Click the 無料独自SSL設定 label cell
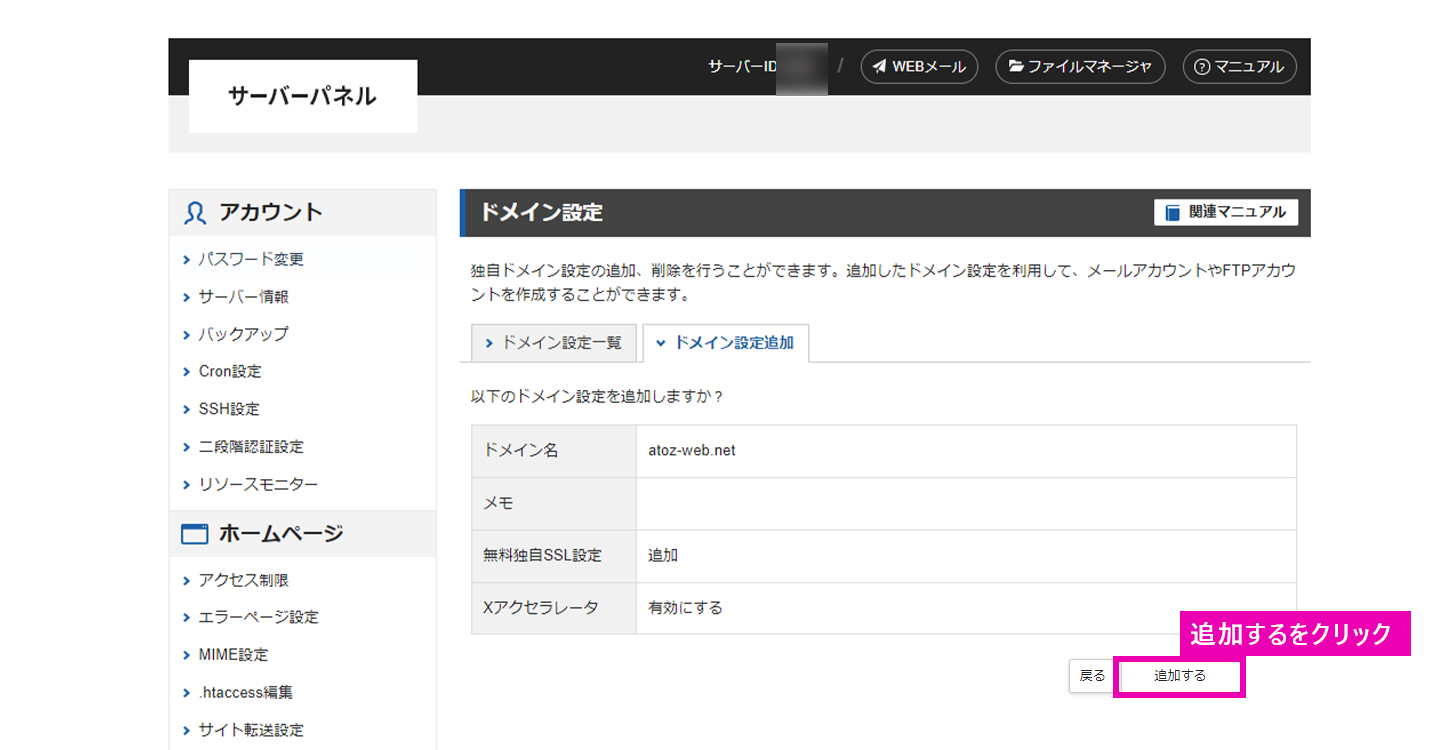The image size is (1450, 750). [554, 556]
